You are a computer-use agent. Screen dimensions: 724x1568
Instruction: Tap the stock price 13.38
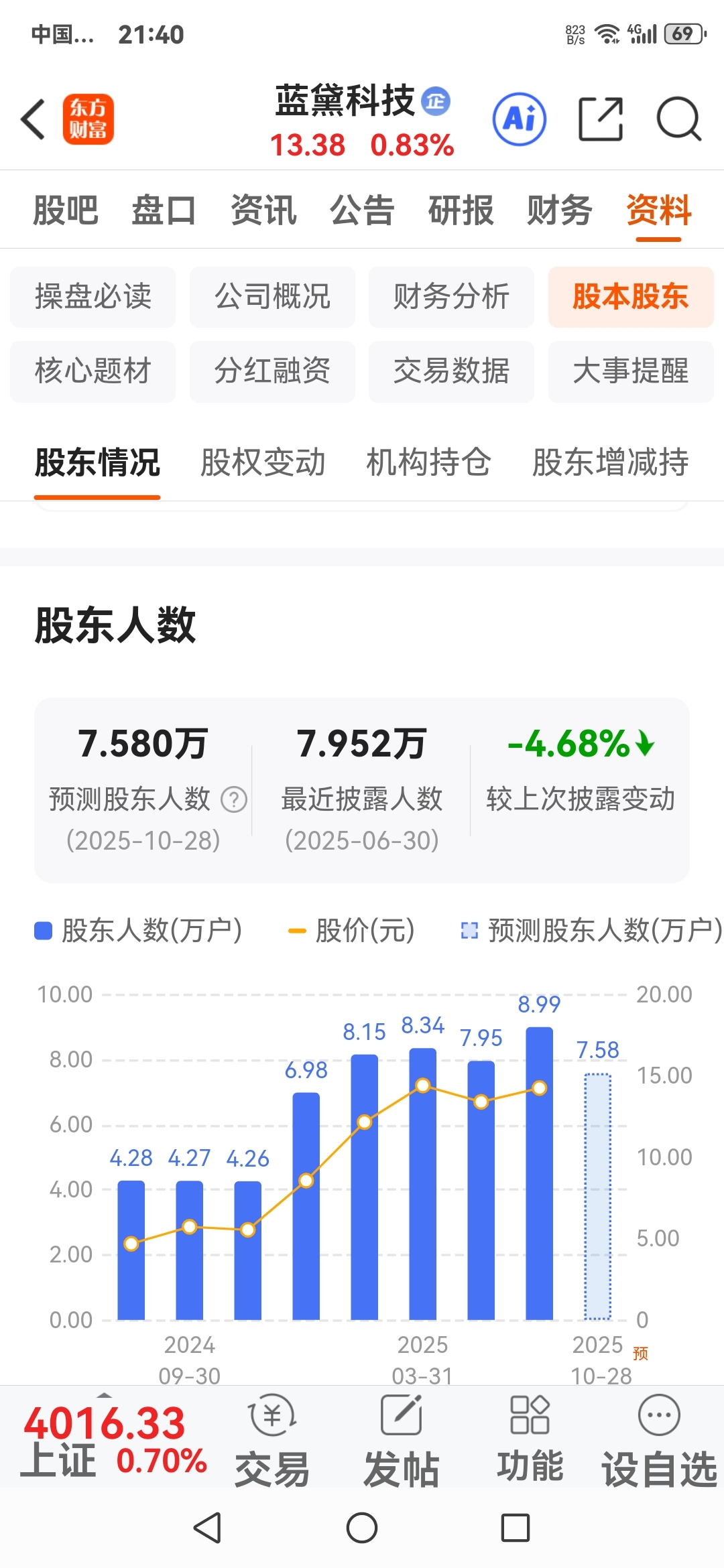coord(307,145)
